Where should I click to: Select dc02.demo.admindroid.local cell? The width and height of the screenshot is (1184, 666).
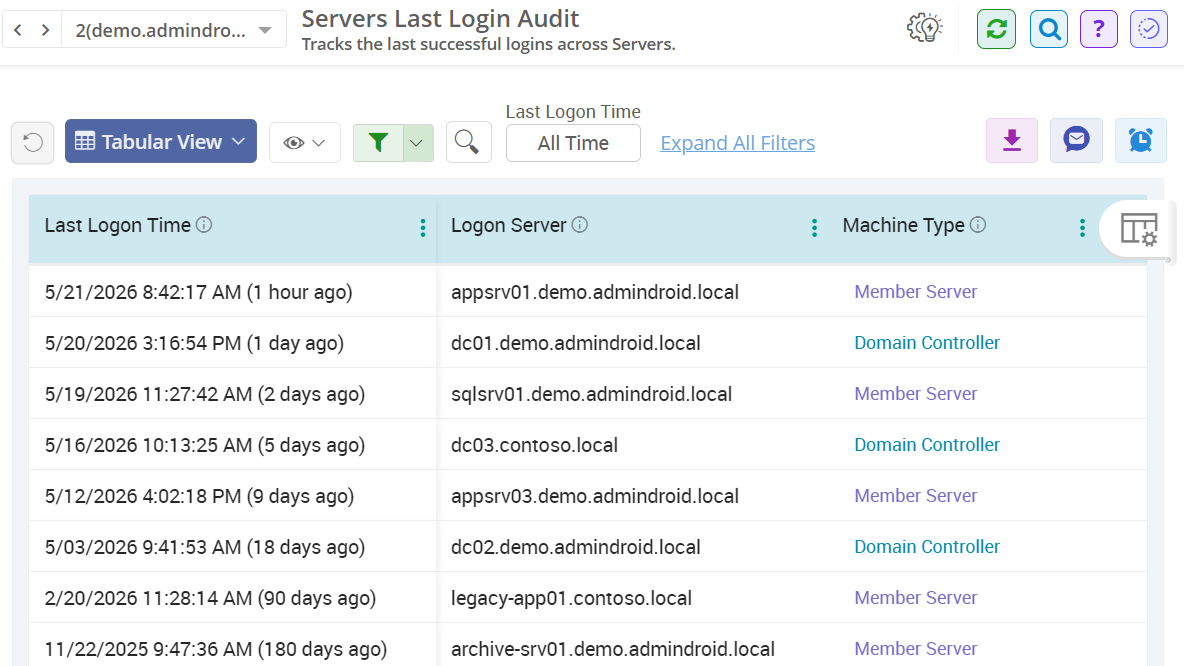pos(575,547)
